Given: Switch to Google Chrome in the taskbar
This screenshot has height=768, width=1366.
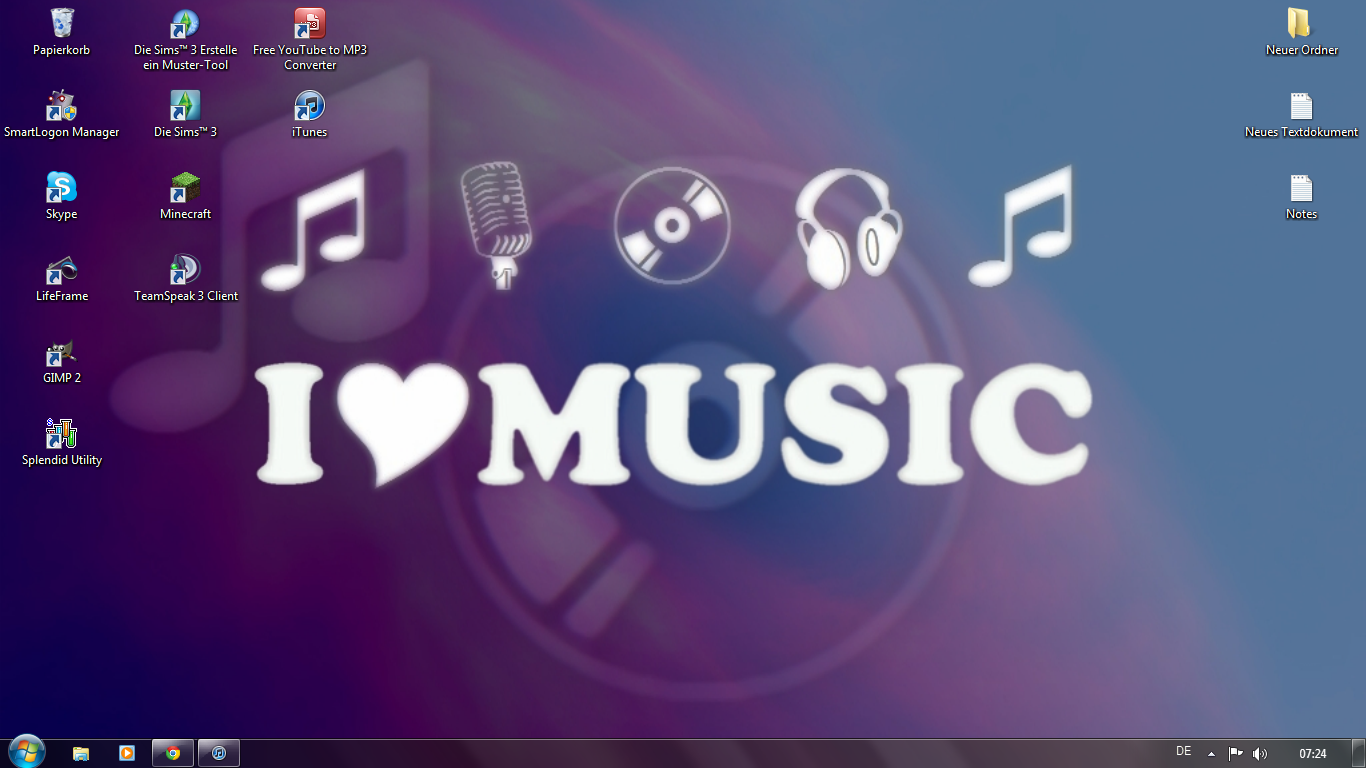Looking at the screenshot, I should (172, 753).
